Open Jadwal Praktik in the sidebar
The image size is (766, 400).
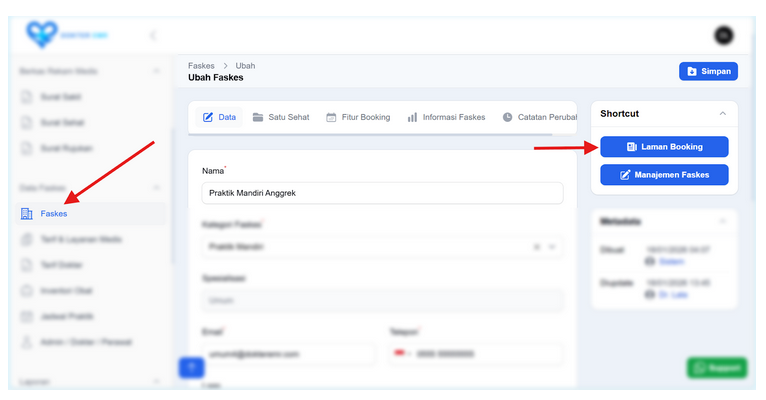90,316
